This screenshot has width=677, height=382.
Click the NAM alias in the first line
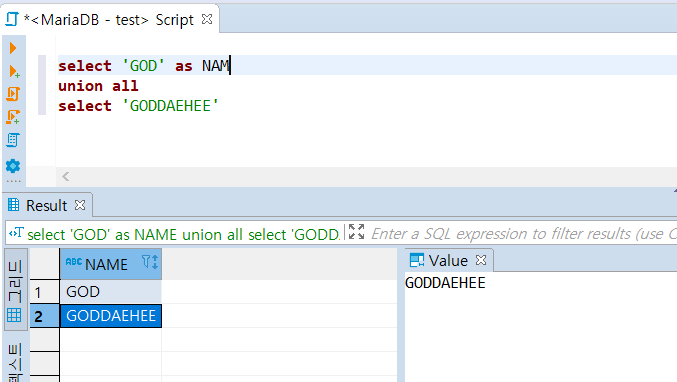pos(215,66)
